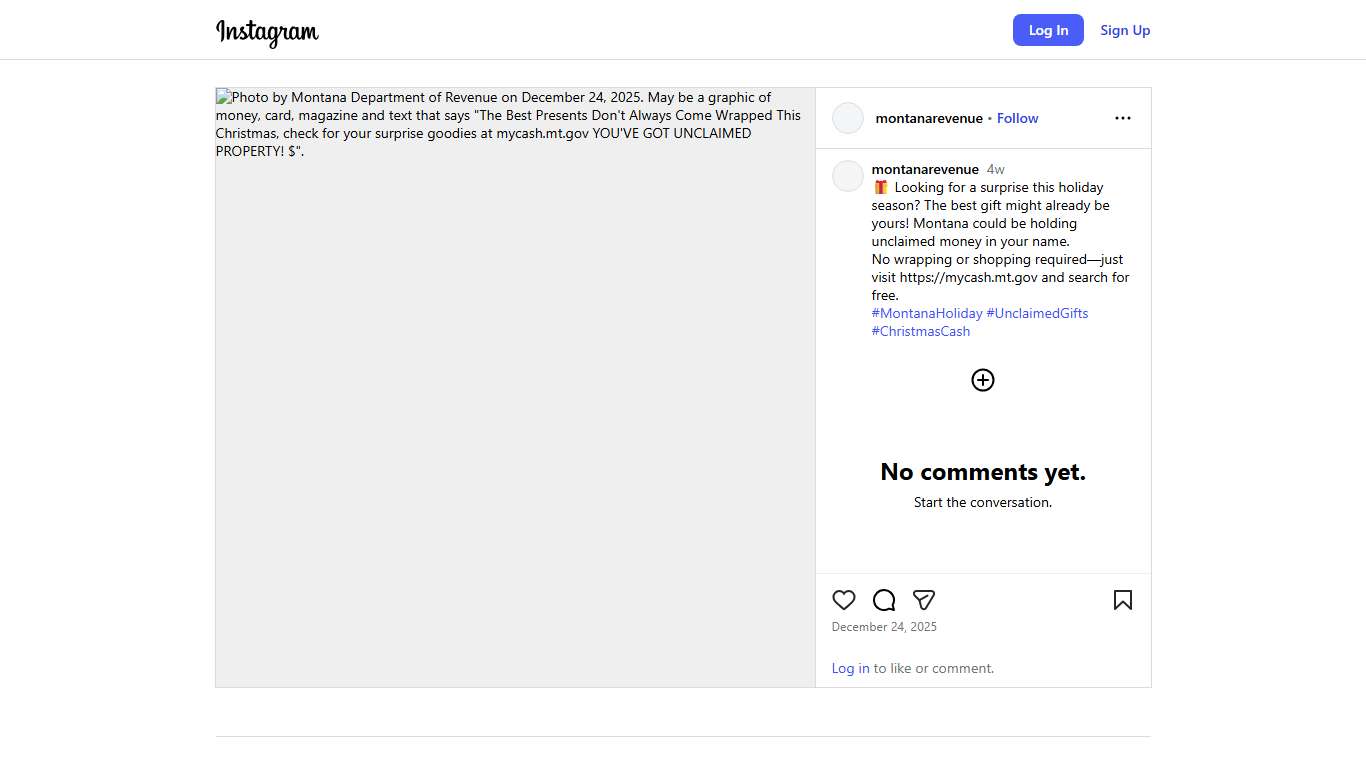Load more comments with plus circle icon
The height and width of the screenshot is (768, 1366).
point(983,380)
